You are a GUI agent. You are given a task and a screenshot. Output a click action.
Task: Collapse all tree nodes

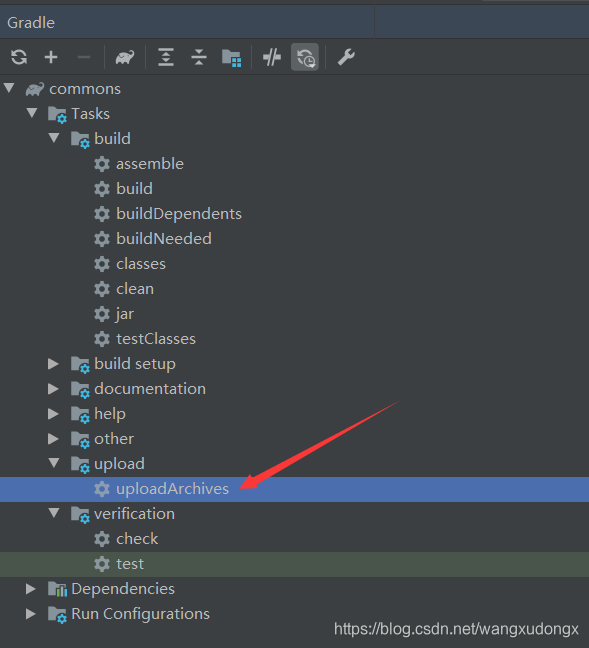point(199,57)
